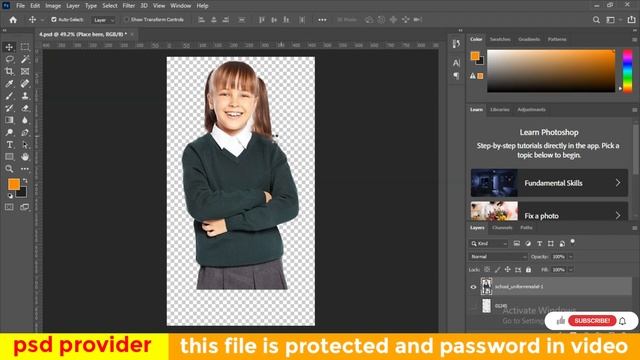Open the Search magnifier icon

(x=596, y=20)
